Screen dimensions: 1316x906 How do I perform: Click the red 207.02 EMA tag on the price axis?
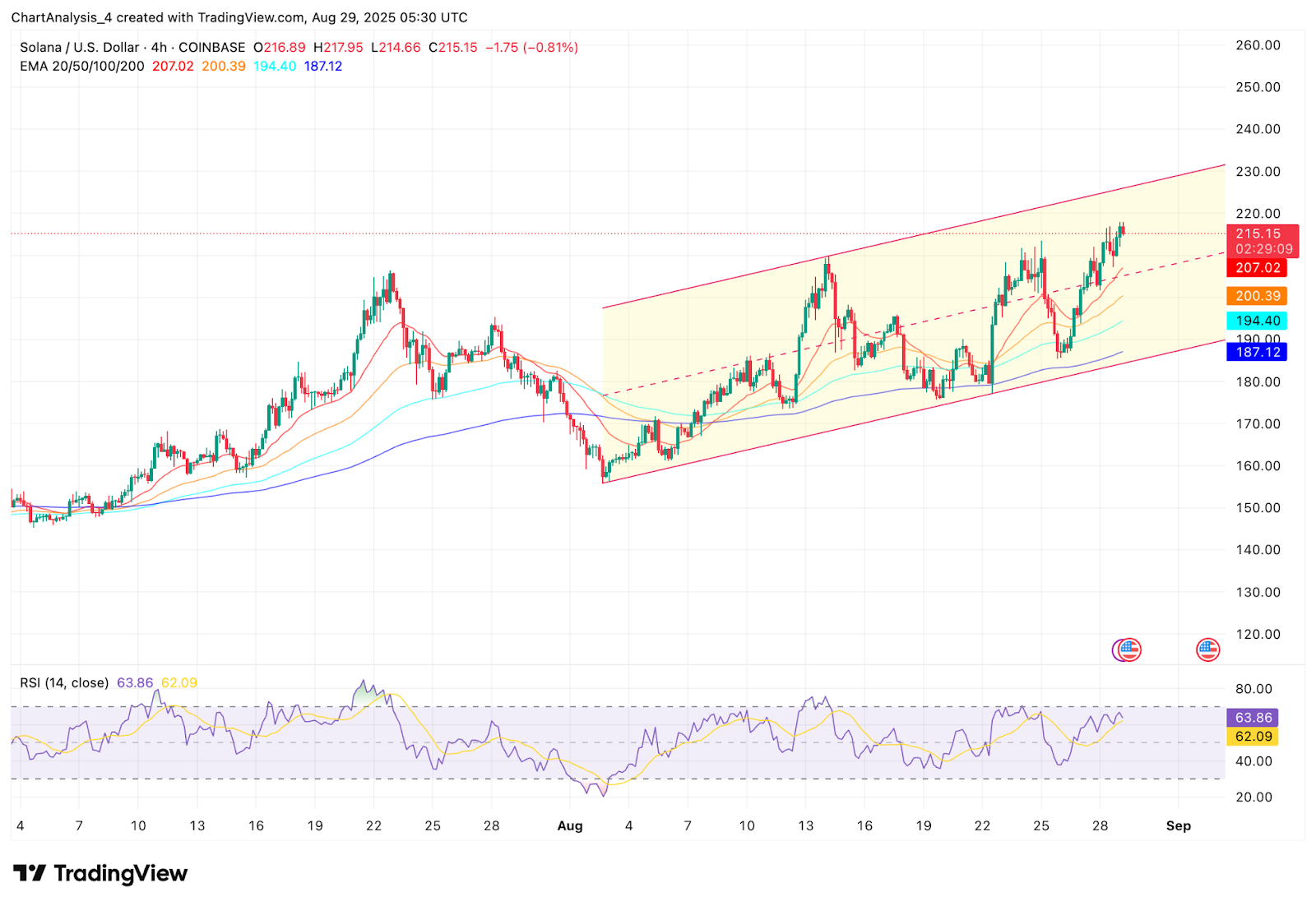click(1257, 268)
